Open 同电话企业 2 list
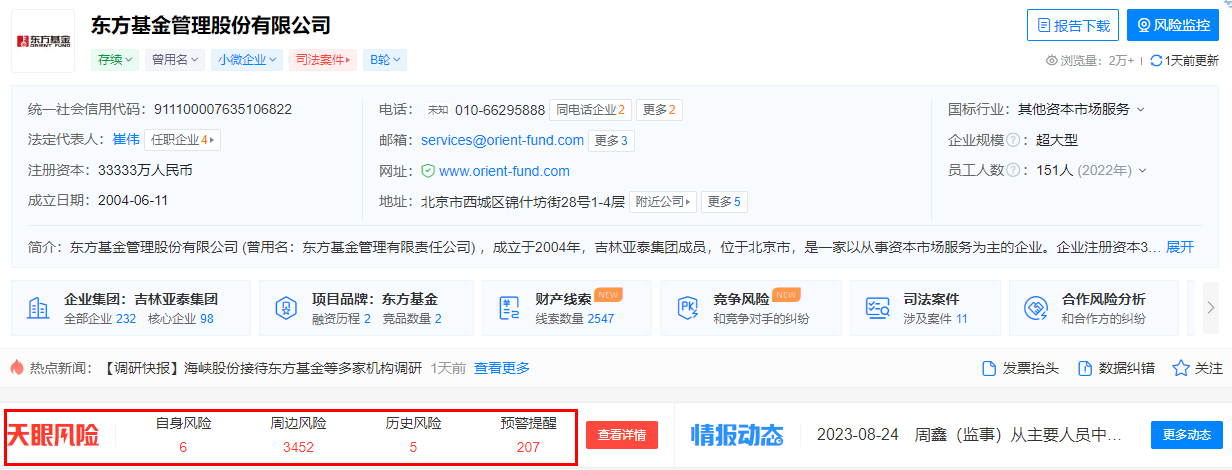Image resolution: width=1232 pixels, height=470 pixels. click(x=591, y=110)
